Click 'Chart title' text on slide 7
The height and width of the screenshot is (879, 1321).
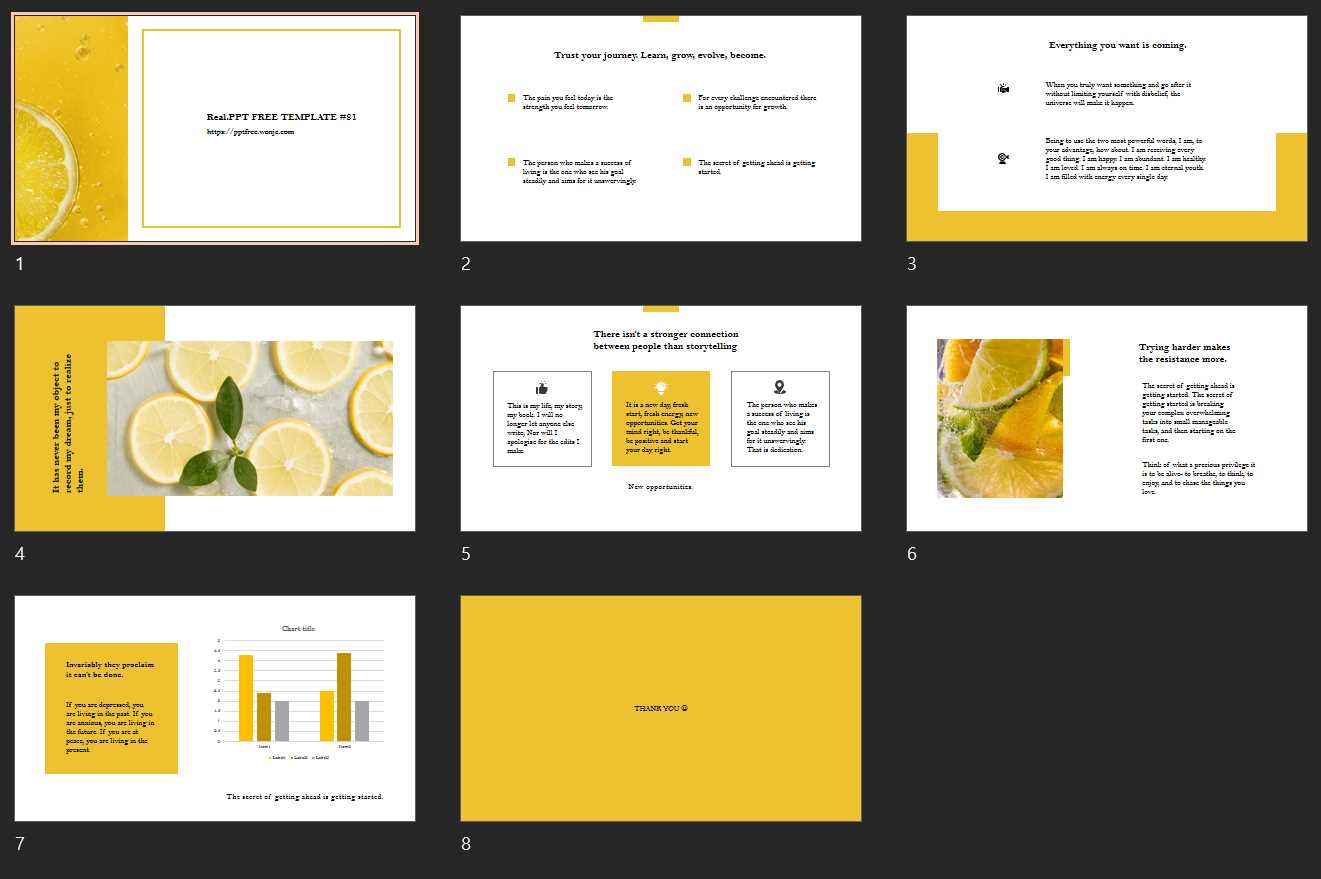[x=298, y=629]
